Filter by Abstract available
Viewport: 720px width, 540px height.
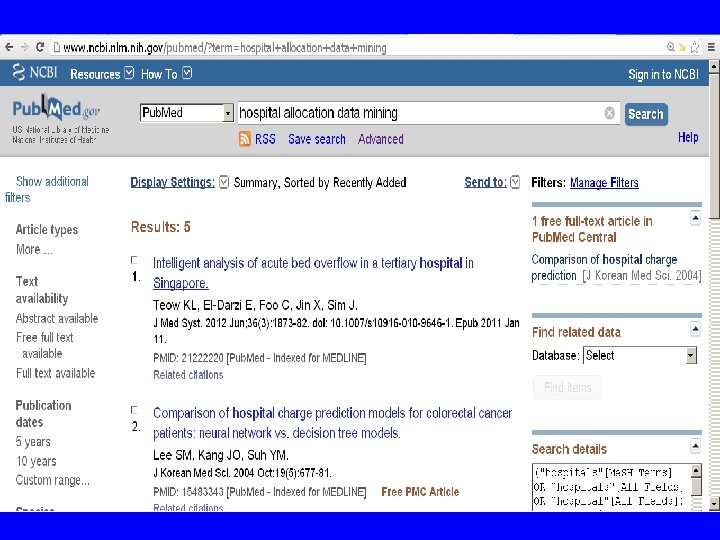pyautogui.click(x=57, y=318)
